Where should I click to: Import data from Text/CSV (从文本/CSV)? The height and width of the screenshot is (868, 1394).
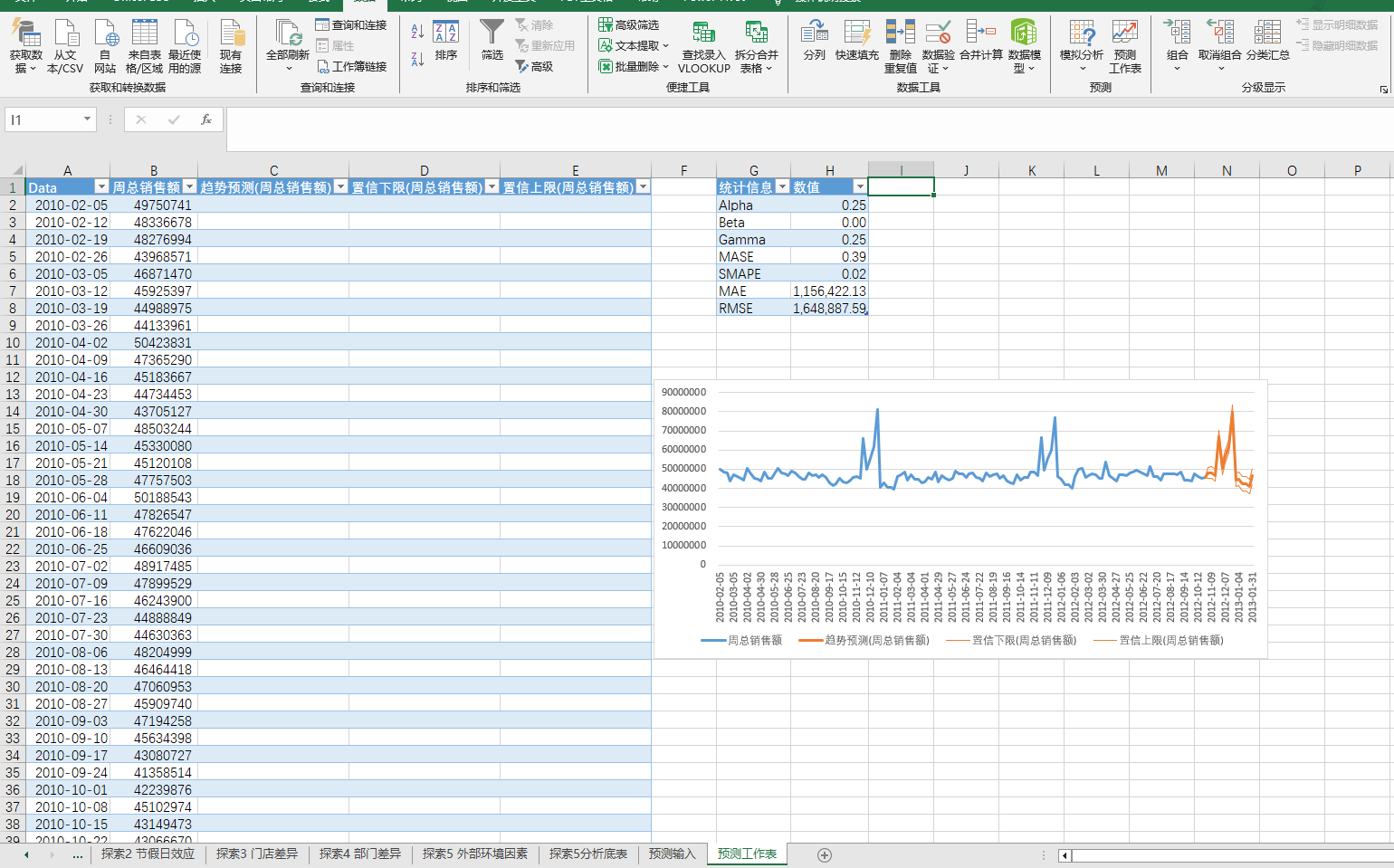65,46
